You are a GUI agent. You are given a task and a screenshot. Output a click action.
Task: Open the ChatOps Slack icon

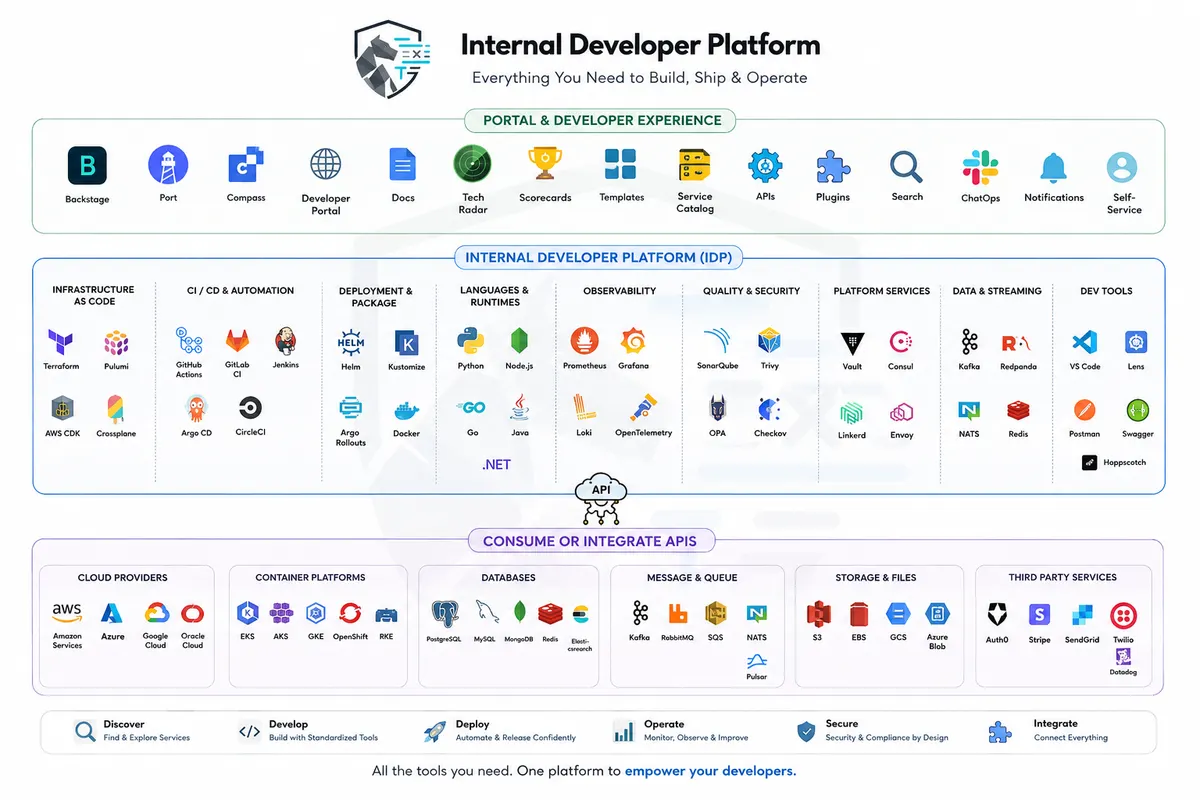[x=980, y=166]
